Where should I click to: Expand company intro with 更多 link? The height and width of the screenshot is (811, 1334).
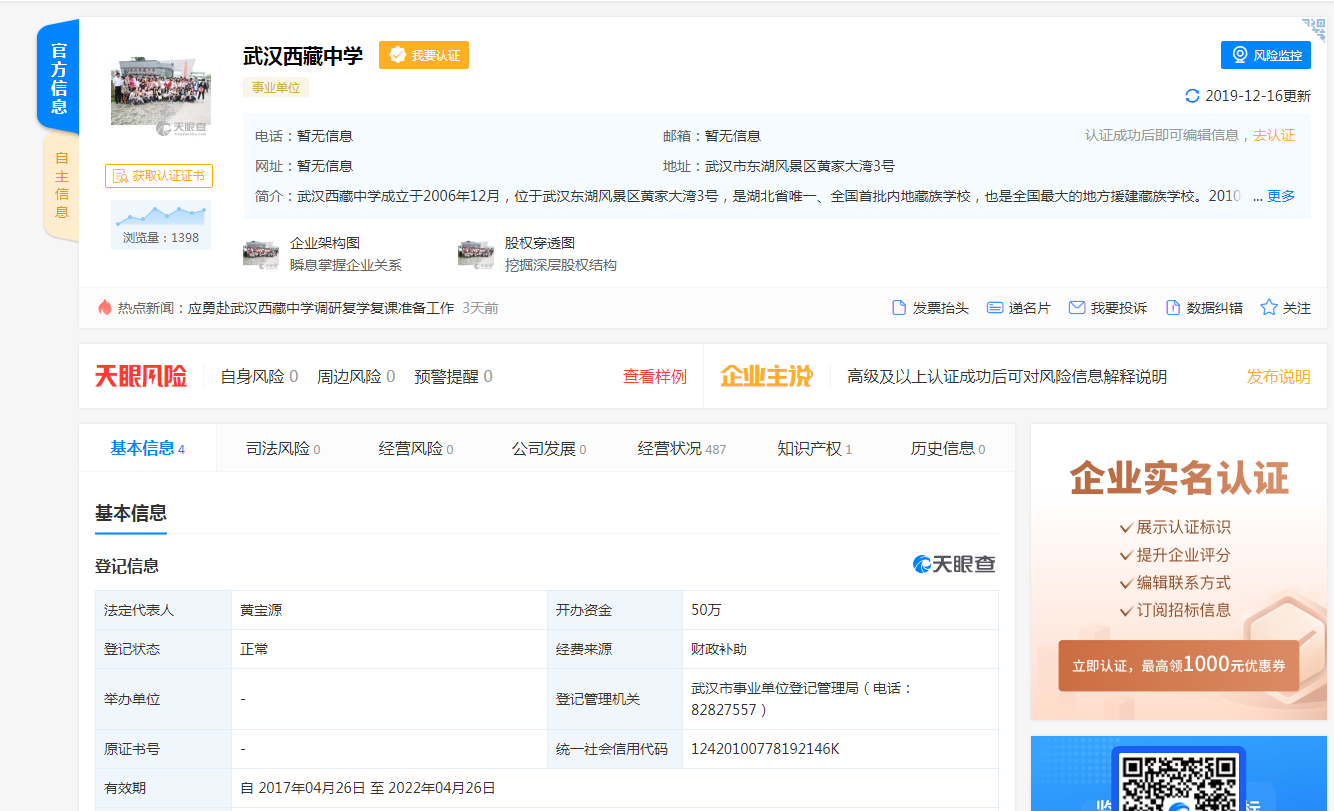click(1281, 196)
